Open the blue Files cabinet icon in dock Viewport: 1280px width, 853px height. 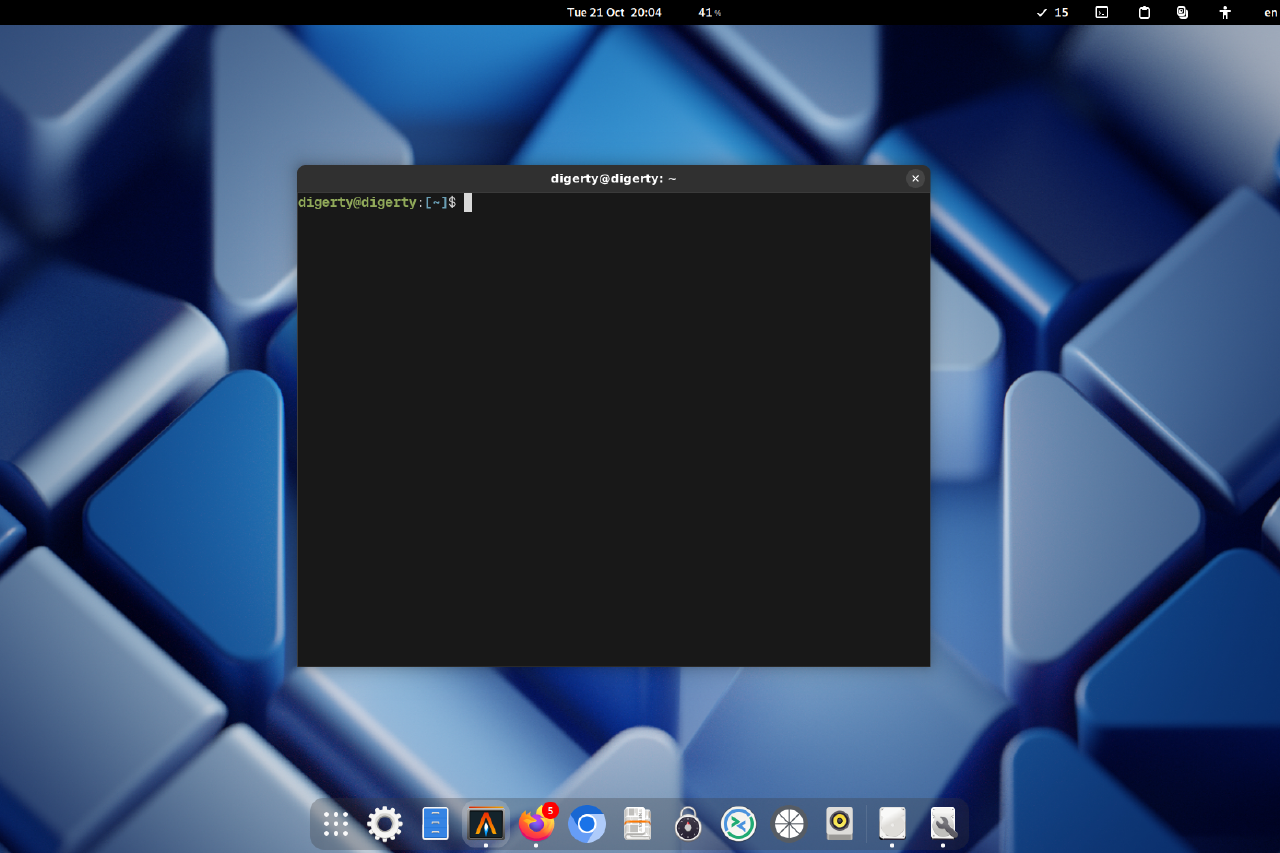436,824
